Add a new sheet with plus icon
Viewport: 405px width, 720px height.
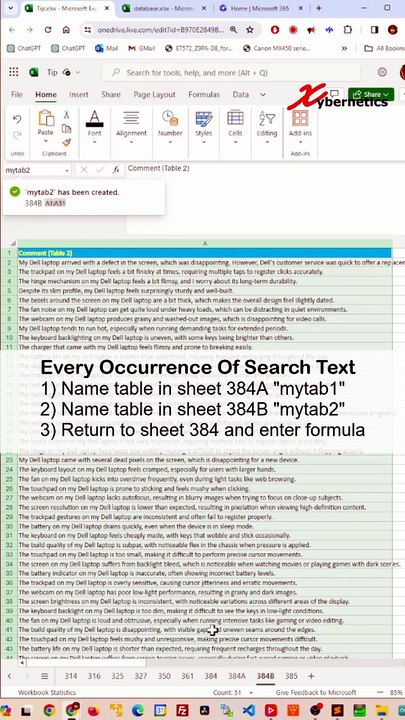[311, 676]
